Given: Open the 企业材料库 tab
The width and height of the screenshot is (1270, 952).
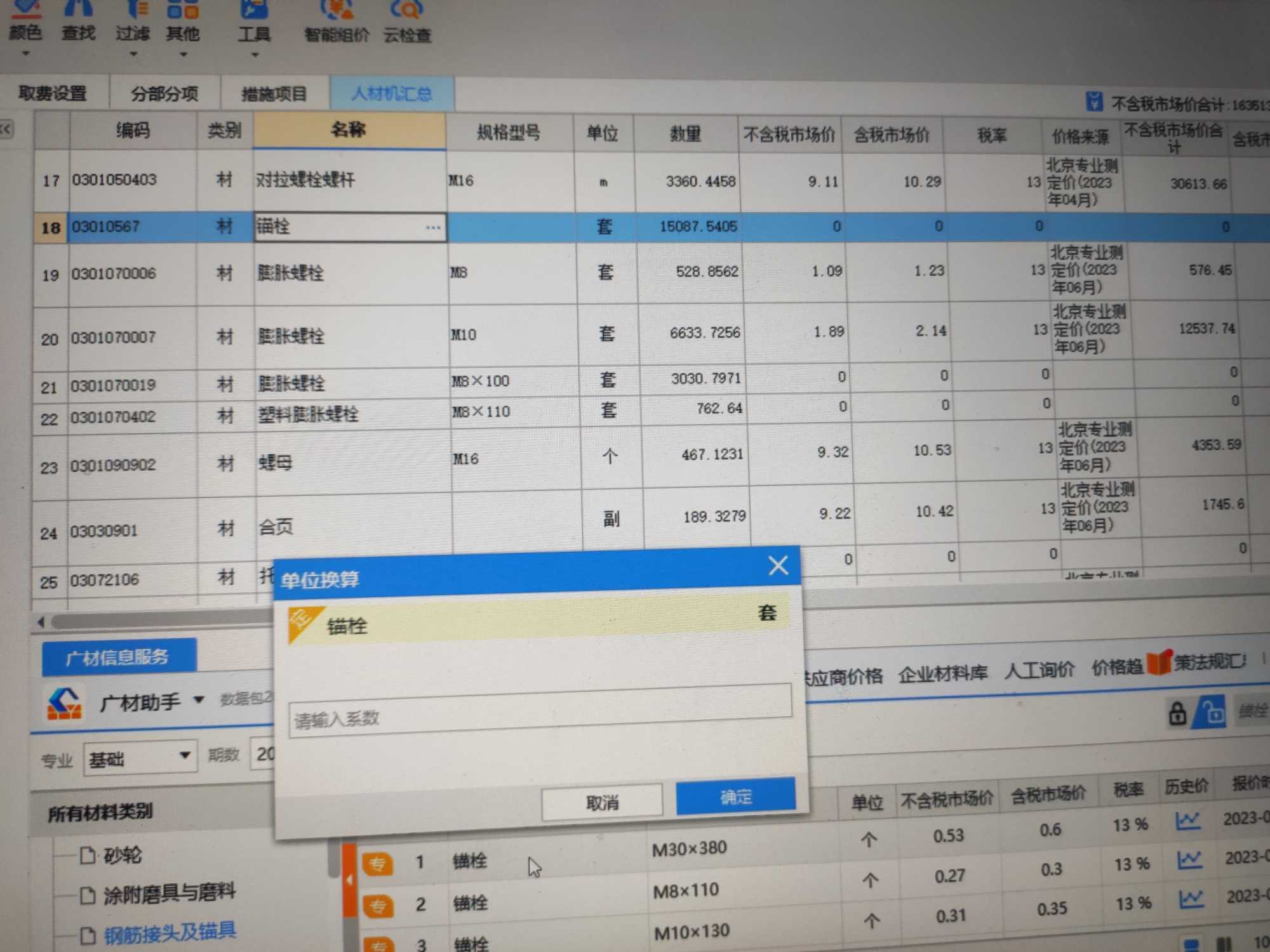Looking at the screenshot, I should (x=942, y=673).
